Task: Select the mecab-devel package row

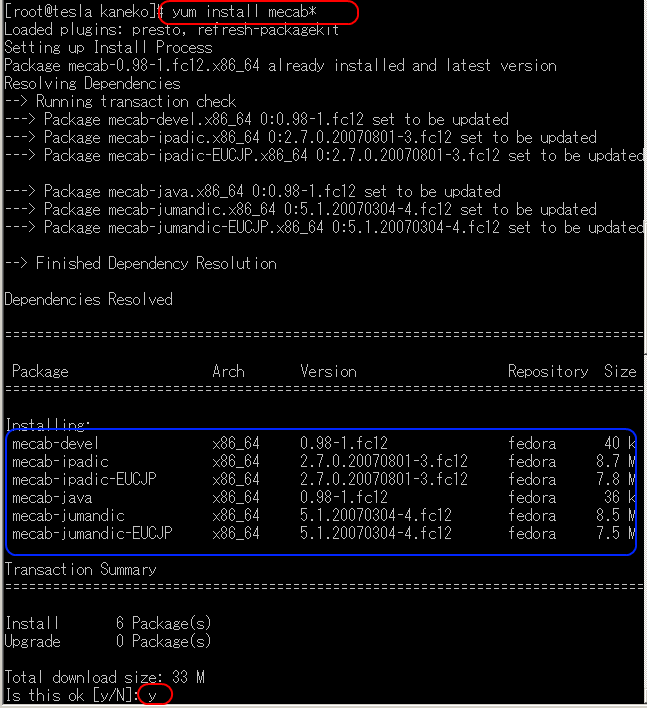Action: click(323, 443)
